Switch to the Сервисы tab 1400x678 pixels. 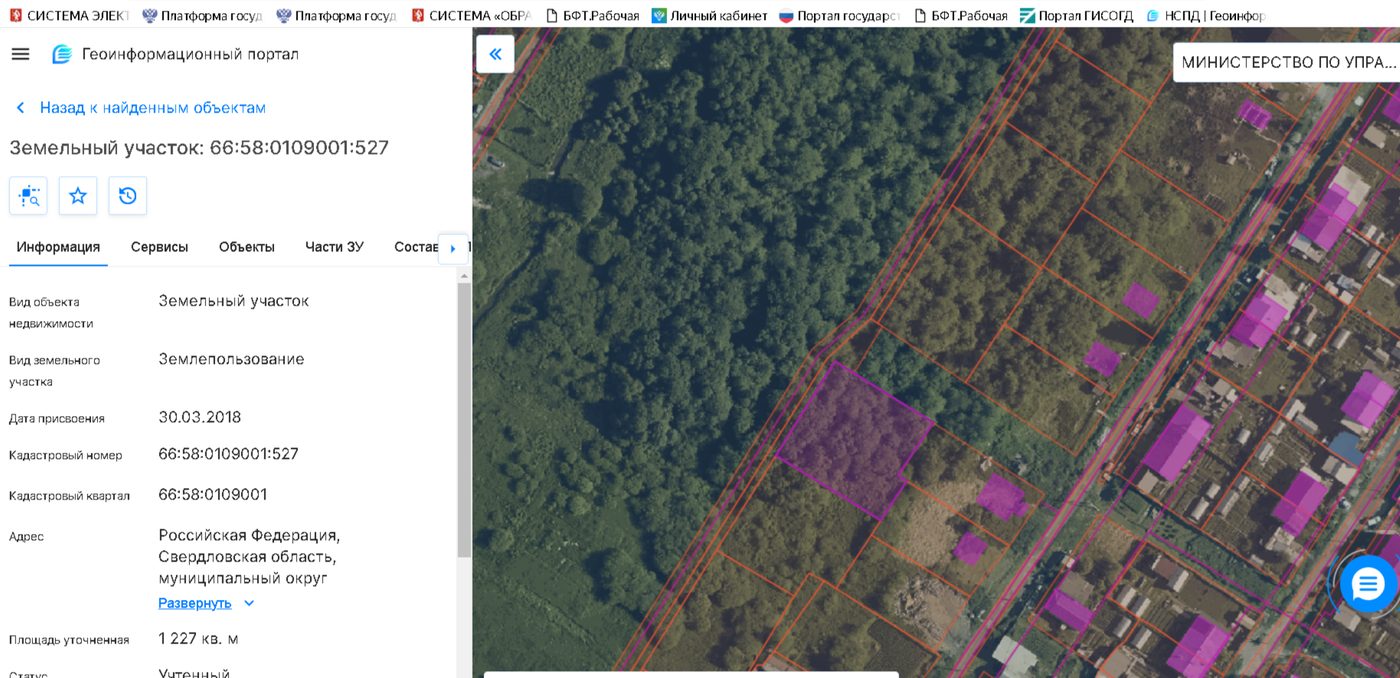click(159, 247)
